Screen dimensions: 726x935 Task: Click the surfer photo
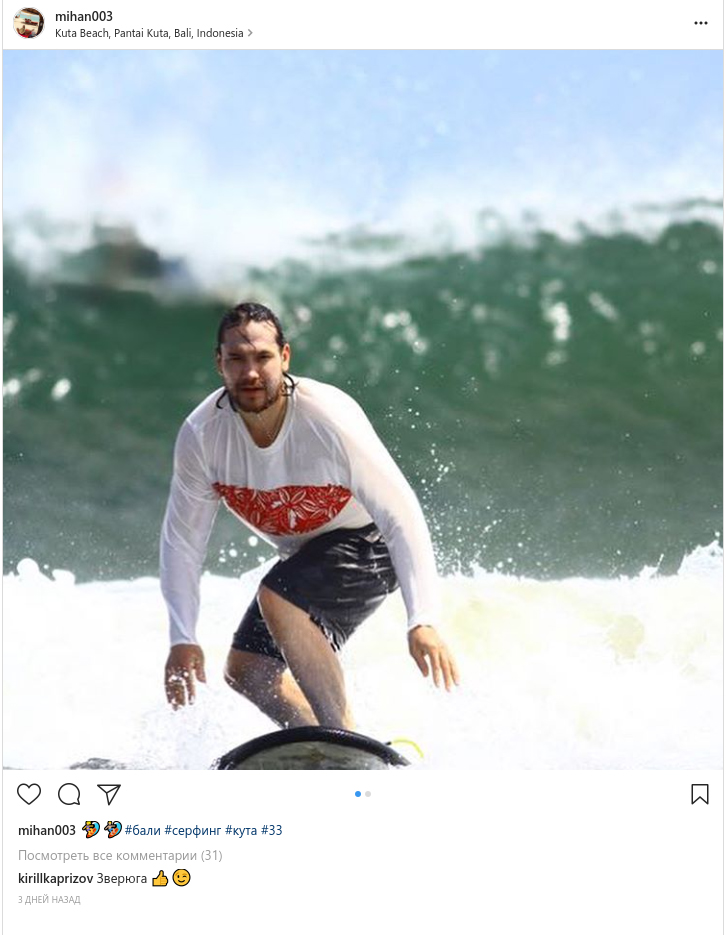coord(363,410)
